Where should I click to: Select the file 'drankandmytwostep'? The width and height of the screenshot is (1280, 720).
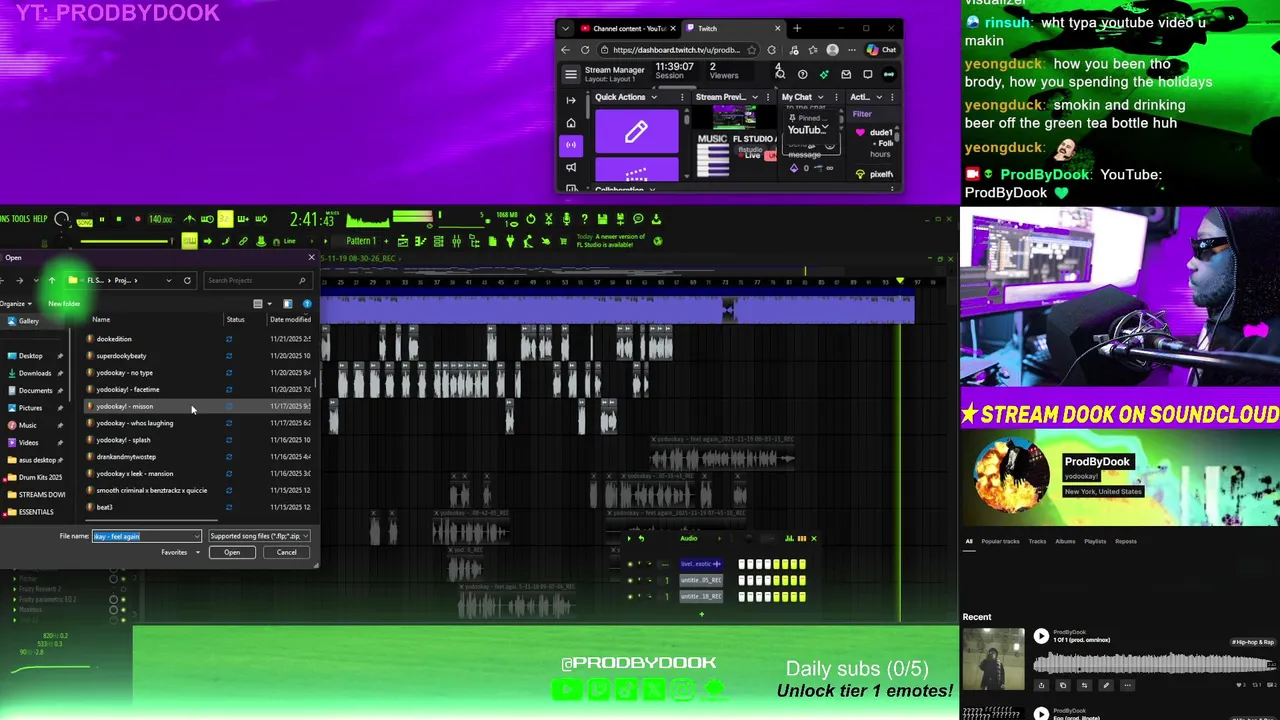click(126, 457)
